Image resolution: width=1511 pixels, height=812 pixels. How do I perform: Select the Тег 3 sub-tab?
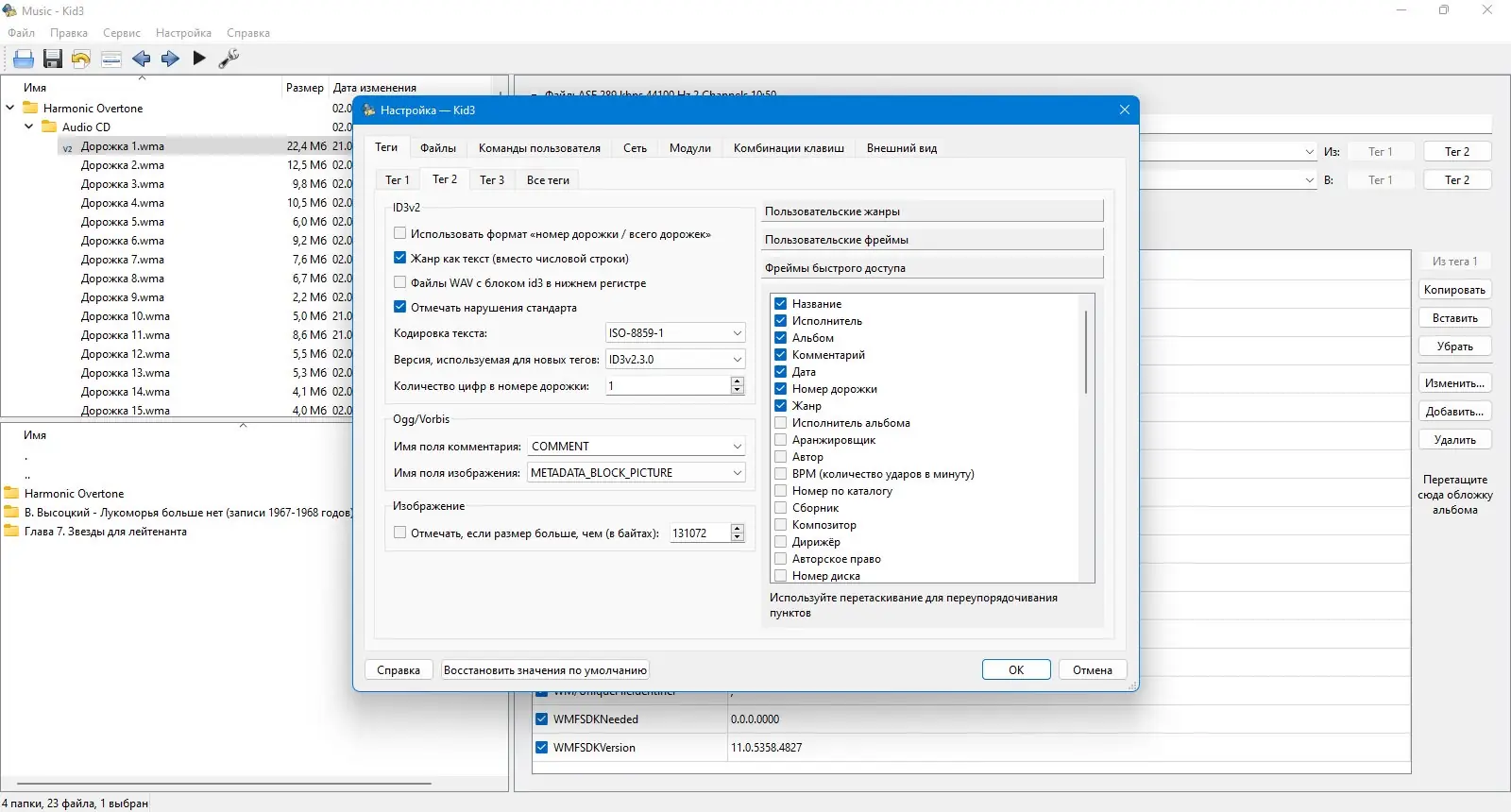pos(492,180)
